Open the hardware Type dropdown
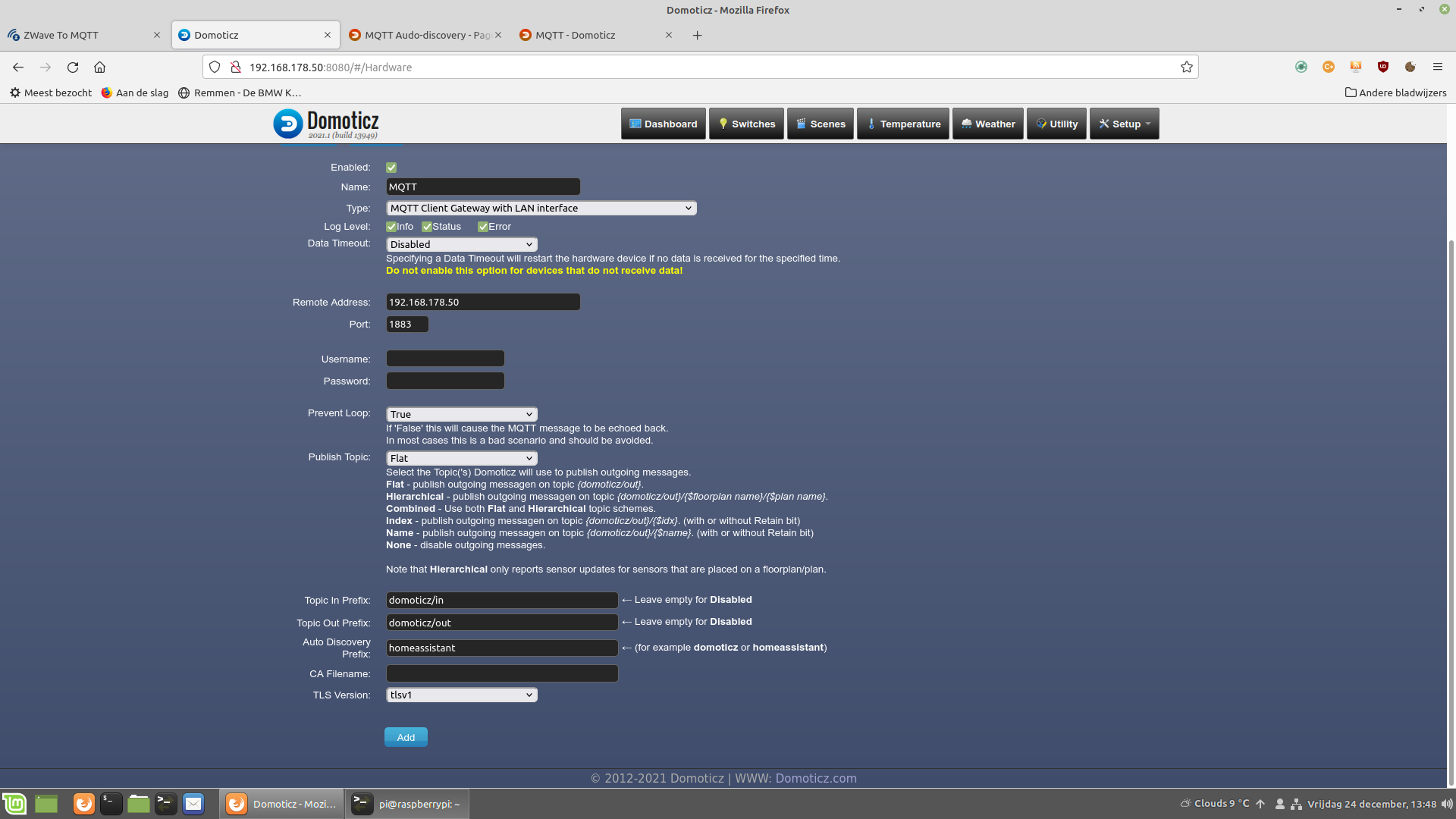The height and width of the screenshot is (819, 1456). 541,208
